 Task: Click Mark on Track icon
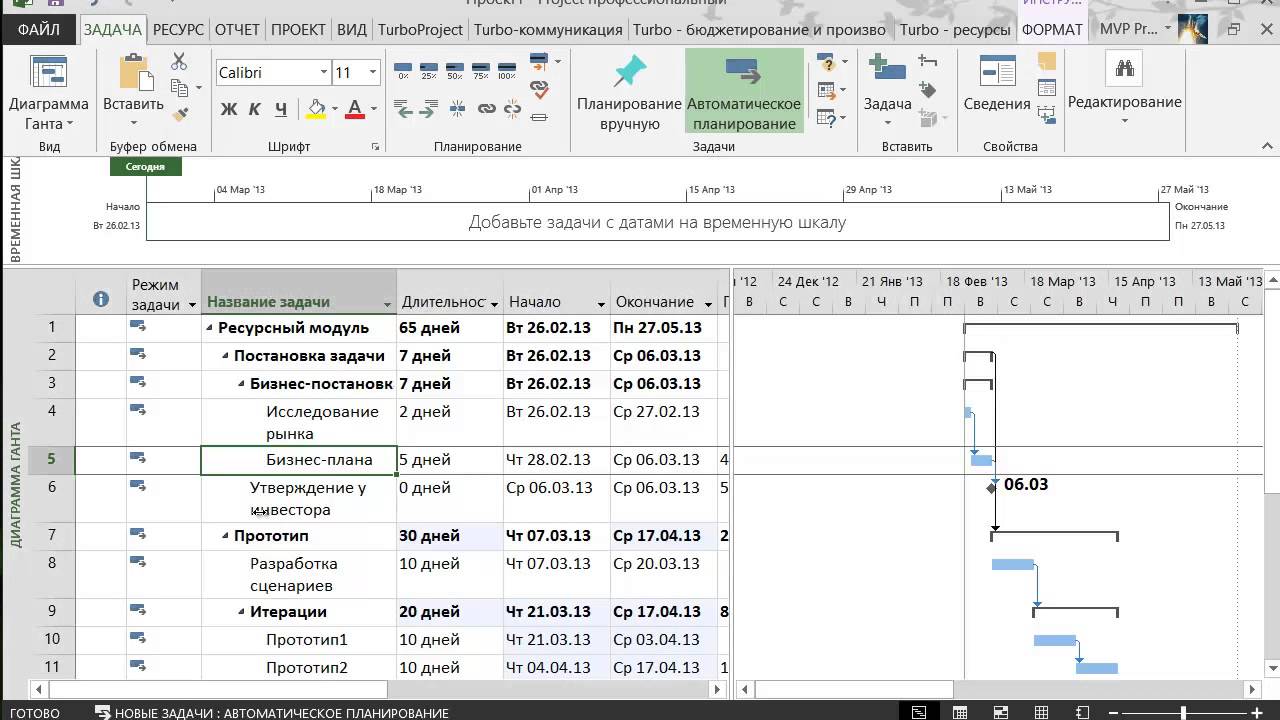click(539, 61)
